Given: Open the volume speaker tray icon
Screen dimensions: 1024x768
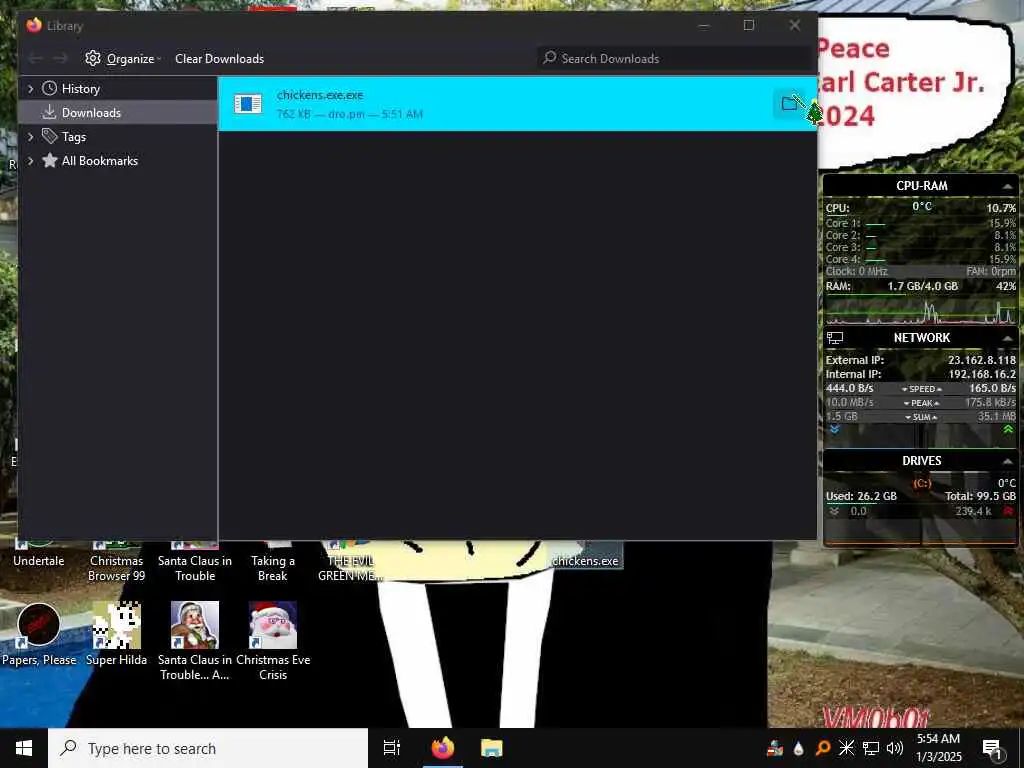Looking at the screenshot, I should [x=895, y=748].
